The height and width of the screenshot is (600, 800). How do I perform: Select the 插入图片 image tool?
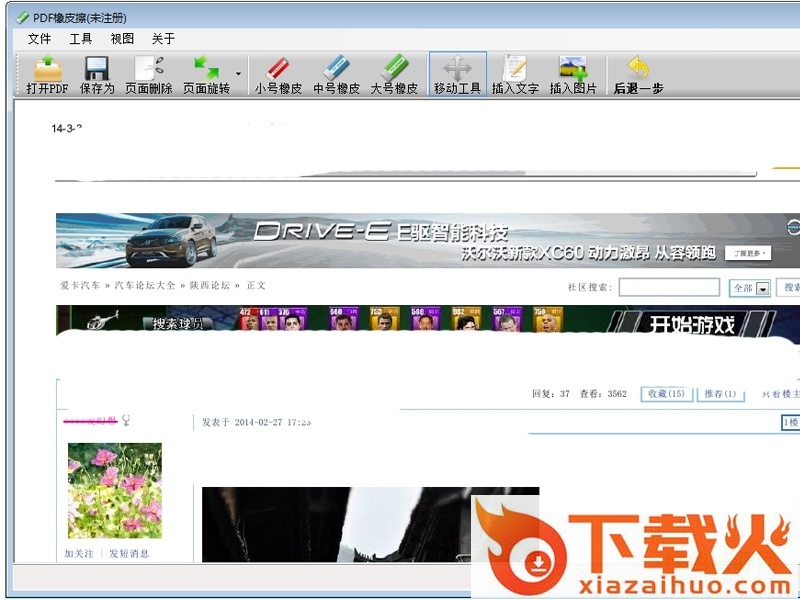[573, 74]
